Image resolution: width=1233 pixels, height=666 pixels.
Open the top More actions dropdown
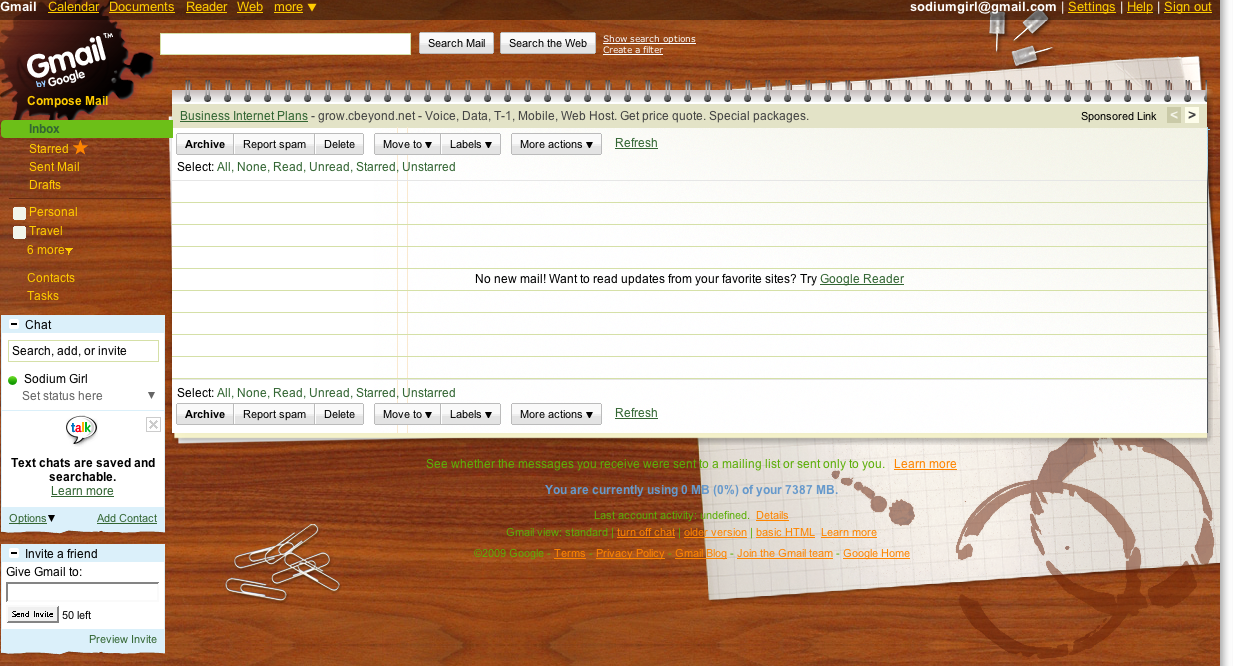pyautogui.click(x=556, y=144)
